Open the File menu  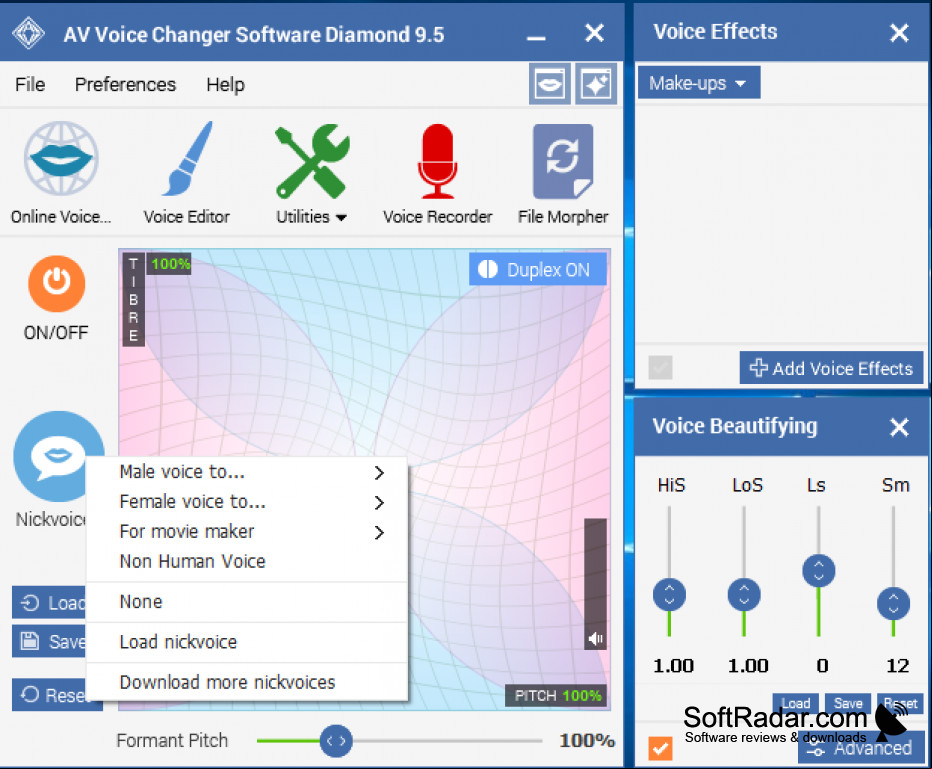pyautogui.click(x=30, y=84)
